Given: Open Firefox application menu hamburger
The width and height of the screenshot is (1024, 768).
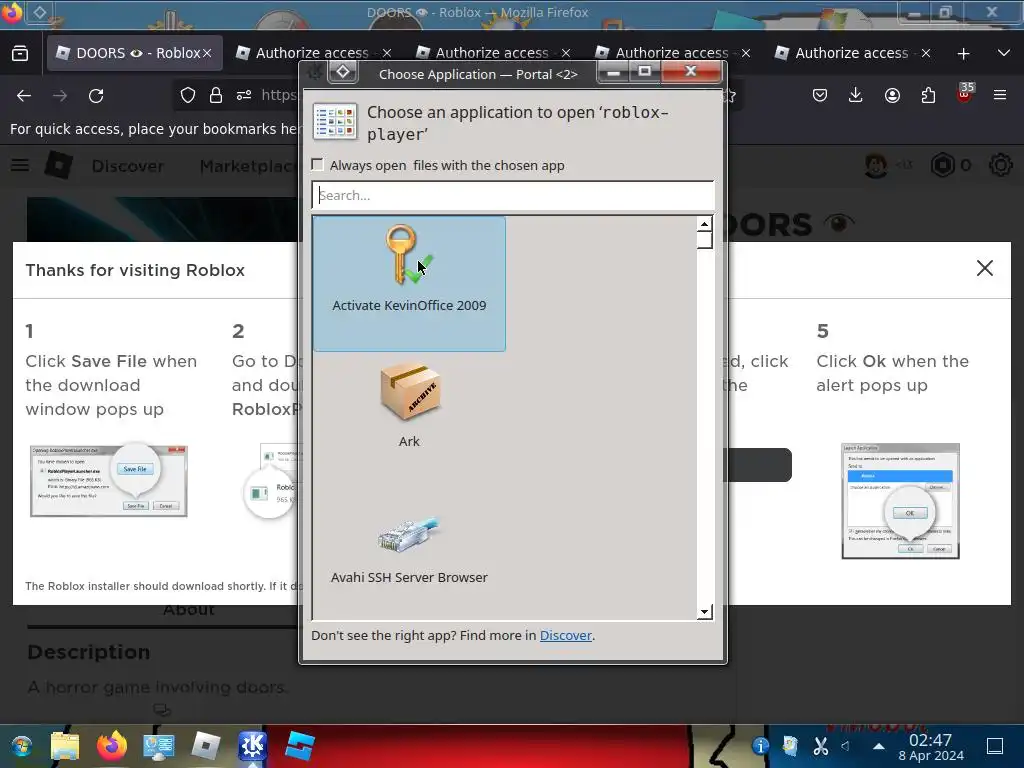Looking at the screenshot, I should click(1000, 95).
